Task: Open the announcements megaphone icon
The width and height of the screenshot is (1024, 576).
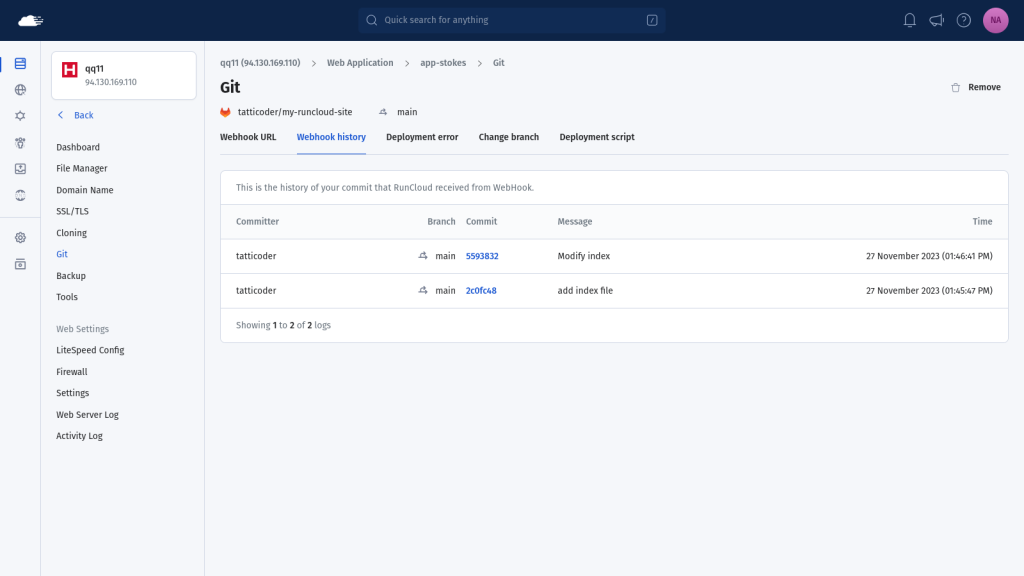Action: click(936, 20)
